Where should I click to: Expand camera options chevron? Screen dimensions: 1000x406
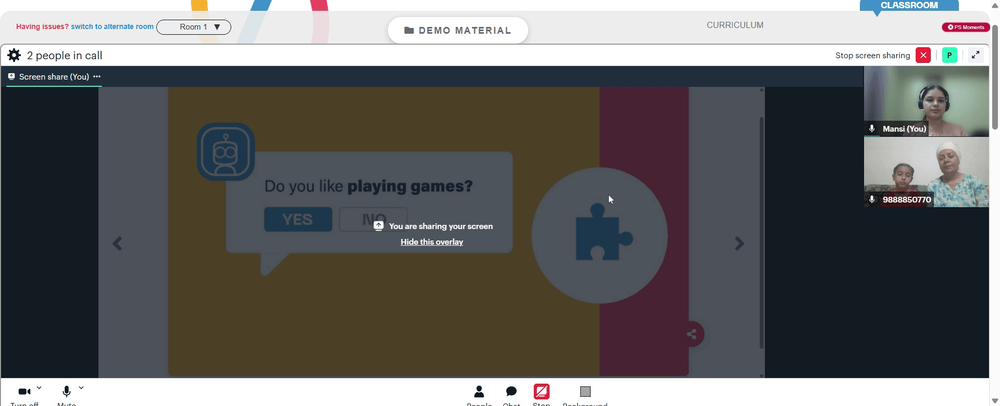point(39,388)
